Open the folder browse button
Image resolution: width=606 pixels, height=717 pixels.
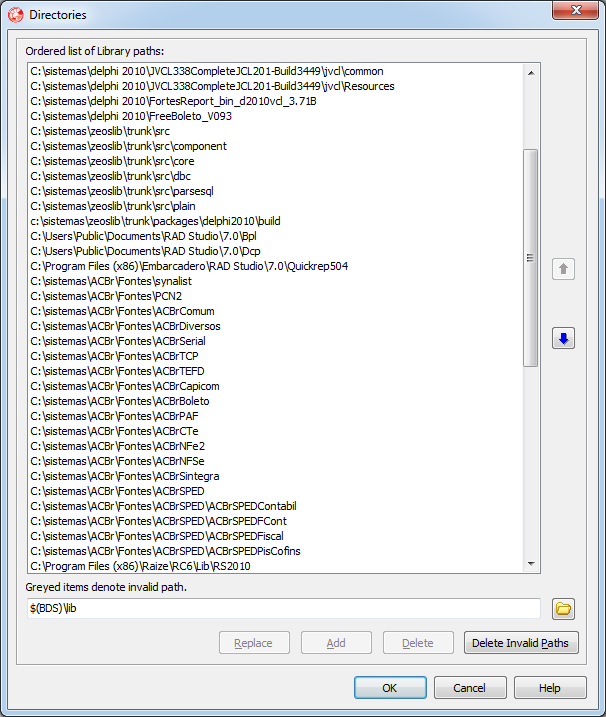coord(563,609)
